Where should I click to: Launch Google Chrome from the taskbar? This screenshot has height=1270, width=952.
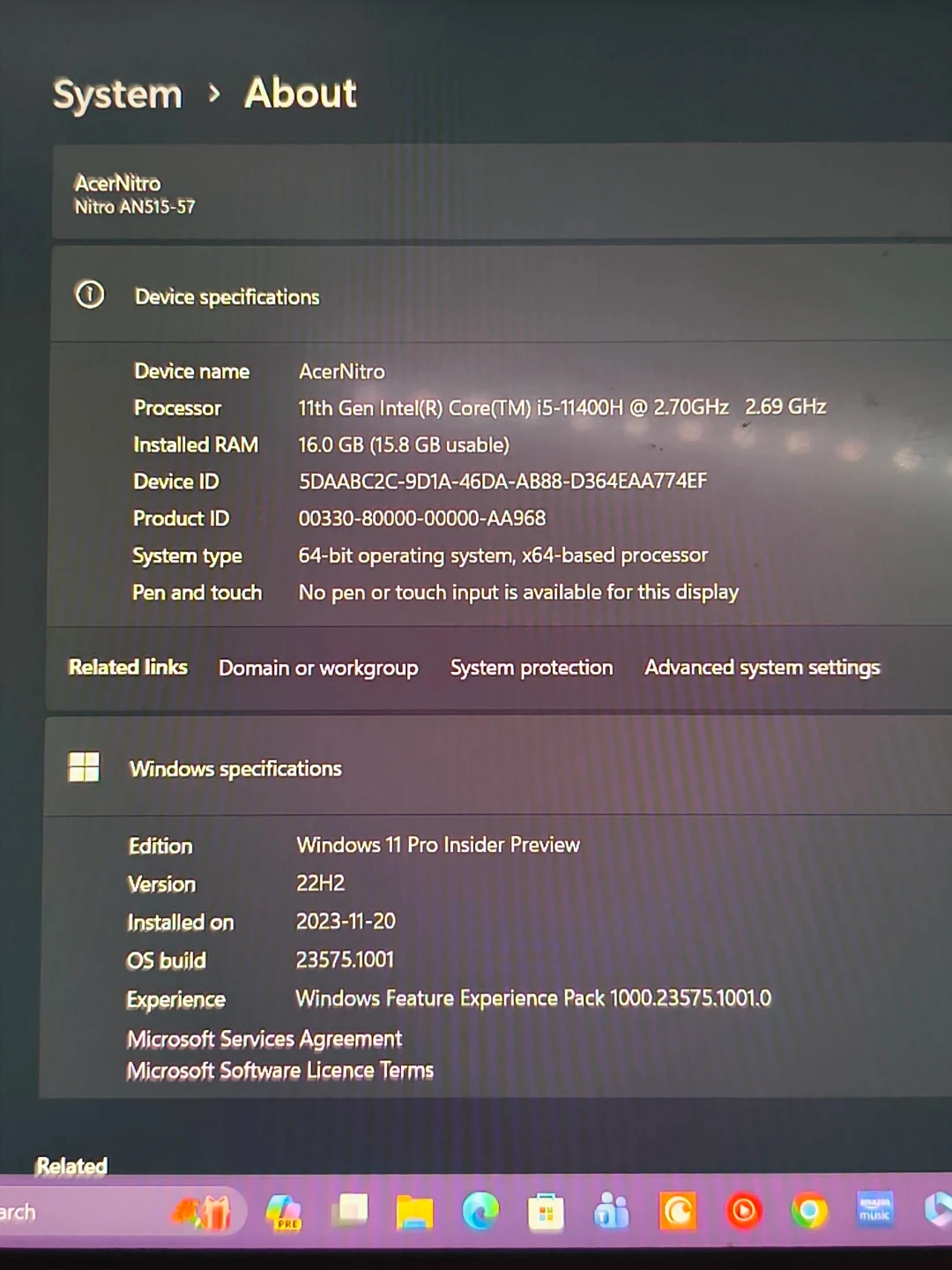click(x=809, y=1212)
